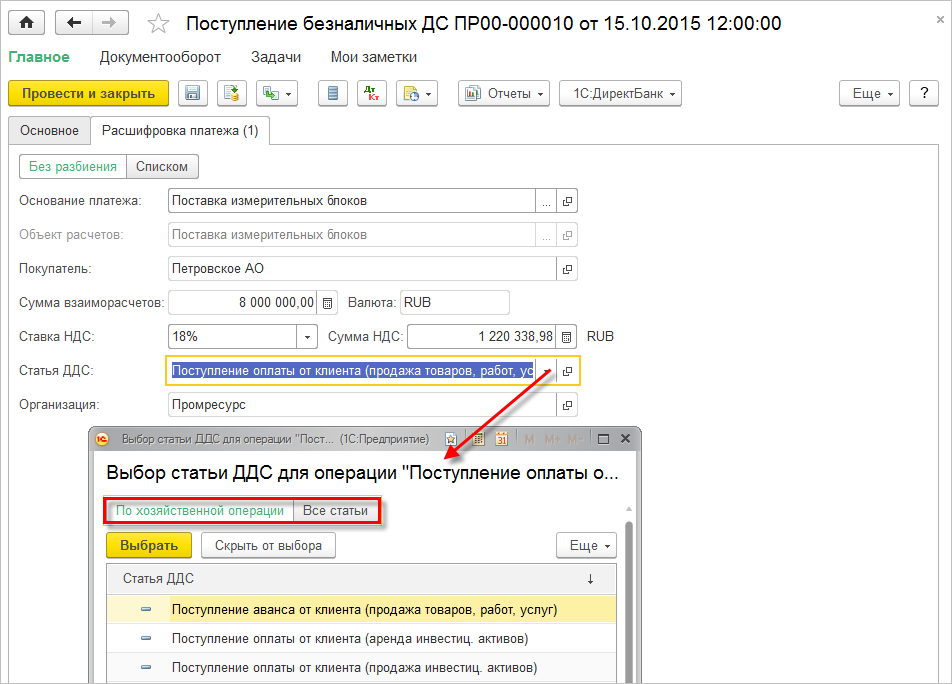Save document with floppy disk icon

coord(192,93)
